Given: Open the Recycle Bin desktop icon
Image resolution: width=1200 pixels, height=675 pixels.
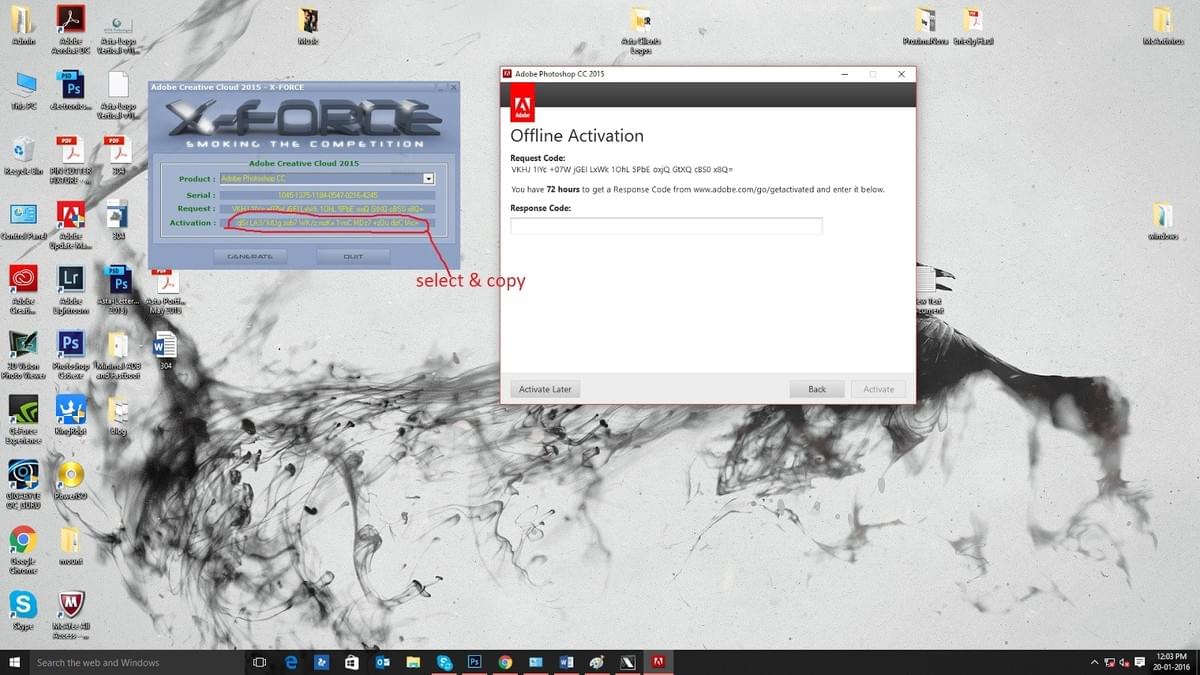Looking at the screenshot, I should click(x=23, y=156).
